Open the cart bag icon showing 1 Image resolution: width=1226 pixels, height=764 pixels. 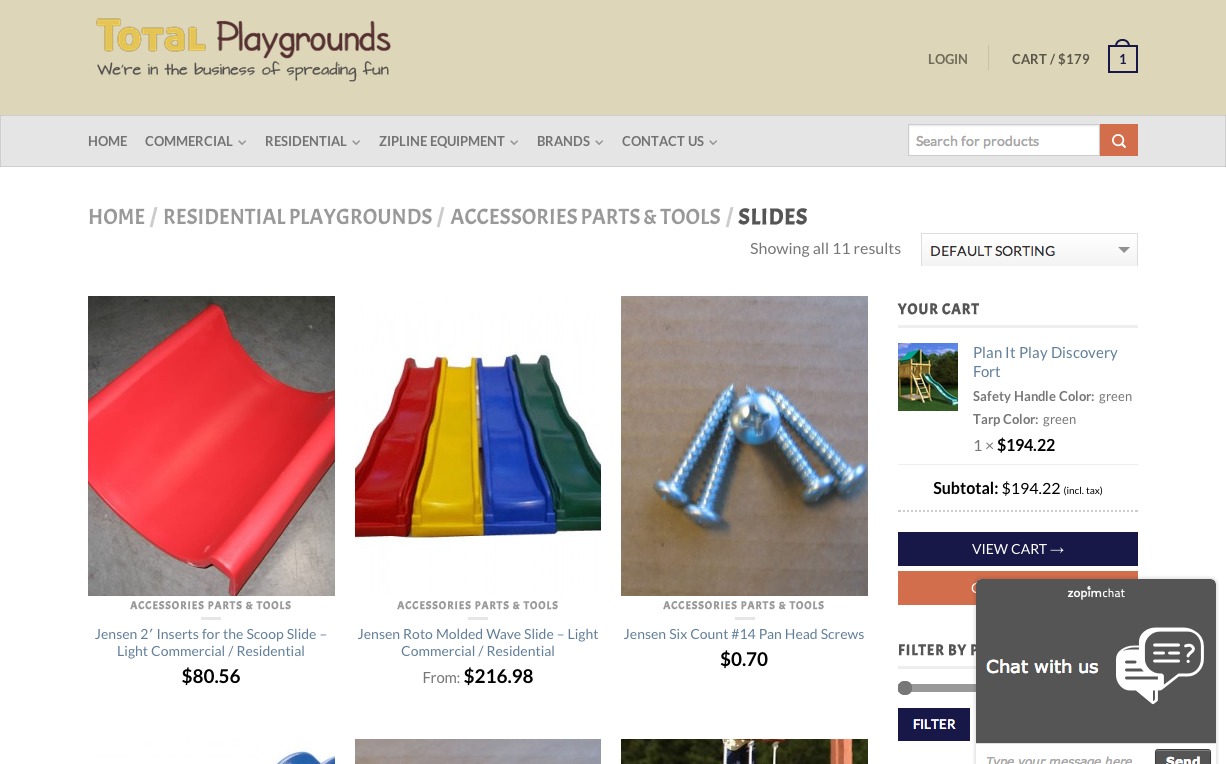[x=1123, y=58]
